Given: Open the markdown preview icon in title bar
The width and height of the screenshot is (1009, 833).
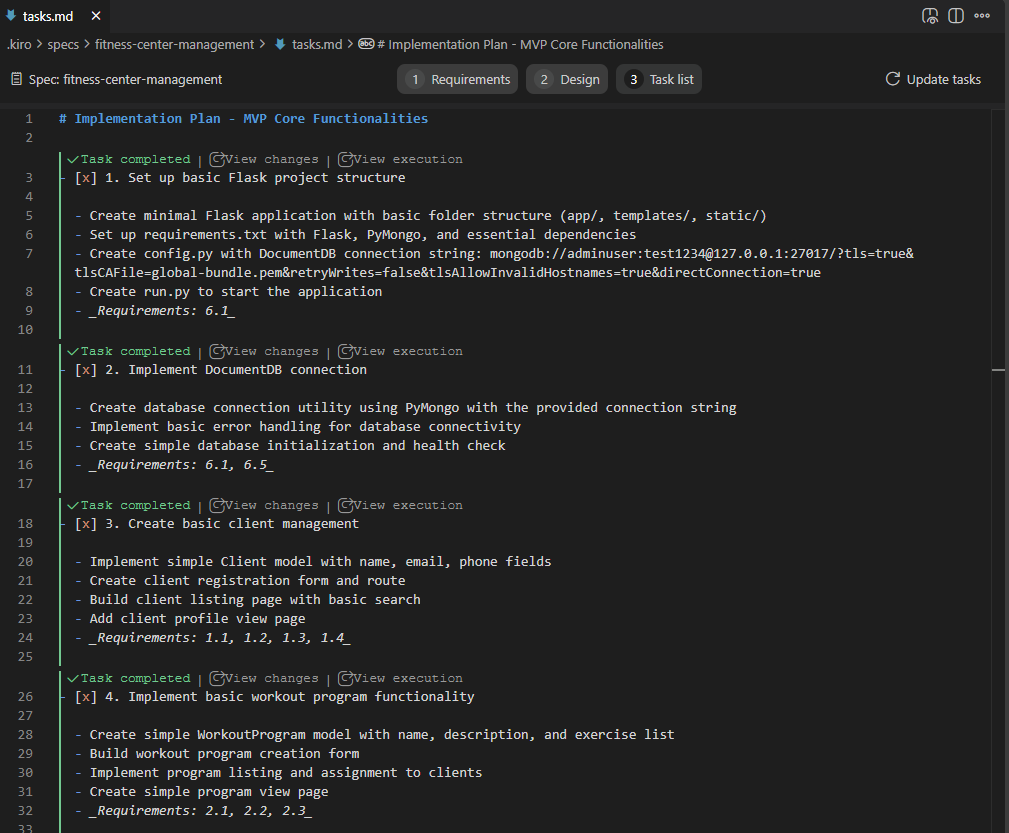Looking at the screenshot, I should click(x=930, y=16).
